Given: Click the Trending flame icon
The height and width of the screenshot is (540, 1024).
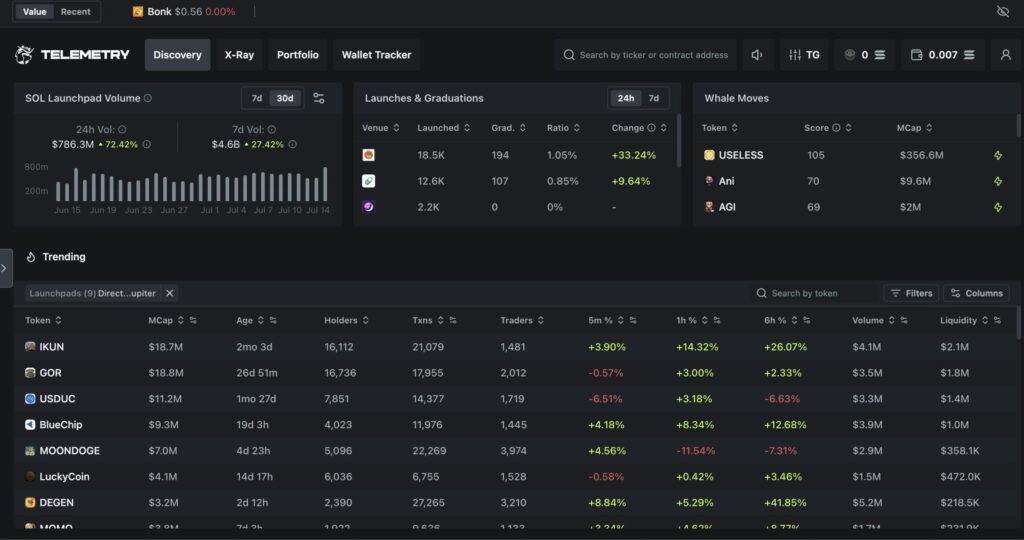Looking at the screenshot, I should pos(31,257).
